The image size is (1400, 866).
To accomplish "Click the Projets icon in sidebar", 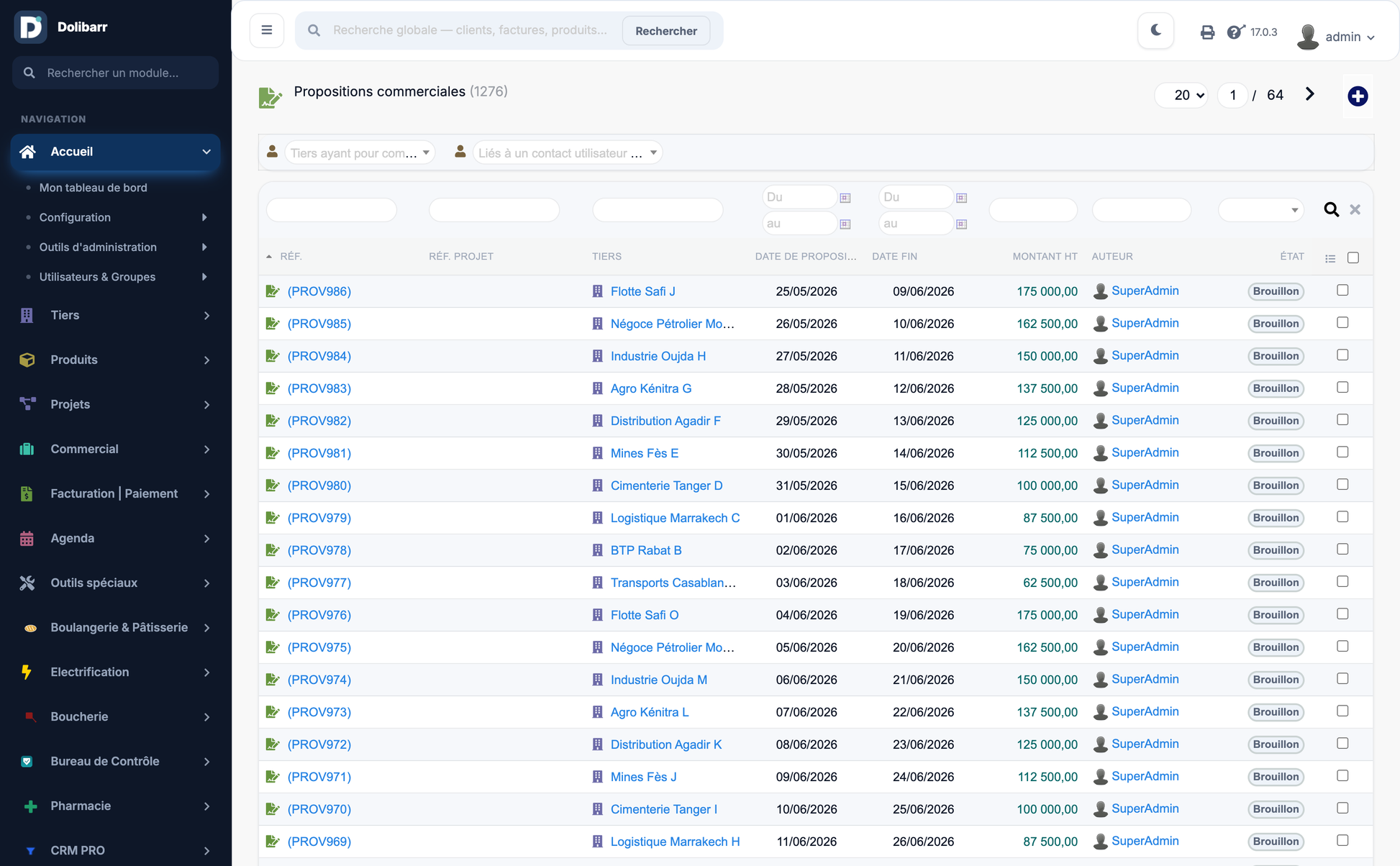I will click(x=27, y=404).
